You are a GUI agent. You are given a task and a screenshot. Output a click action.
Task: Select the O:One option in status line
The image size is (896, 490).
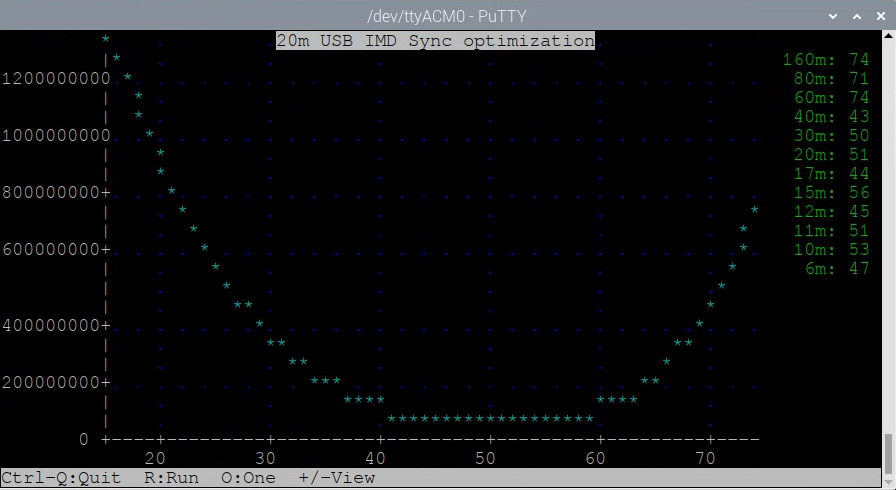[x=248, y=478]
